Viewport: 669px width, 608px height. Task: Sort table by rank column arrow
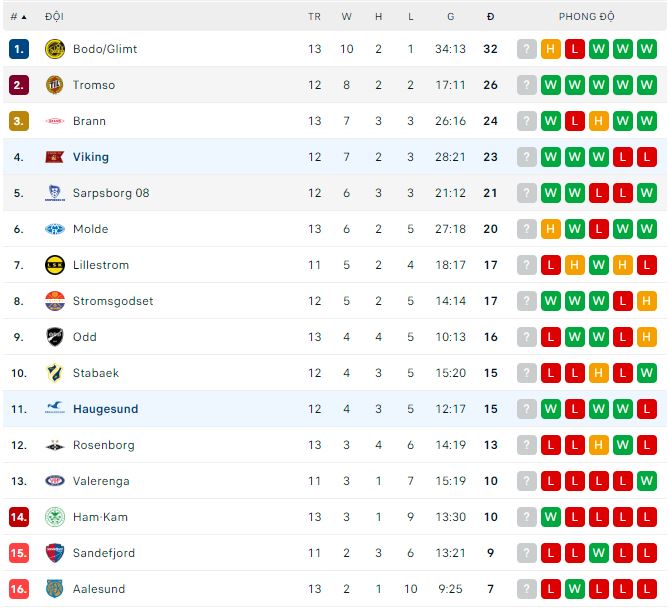tap(23, 17)
